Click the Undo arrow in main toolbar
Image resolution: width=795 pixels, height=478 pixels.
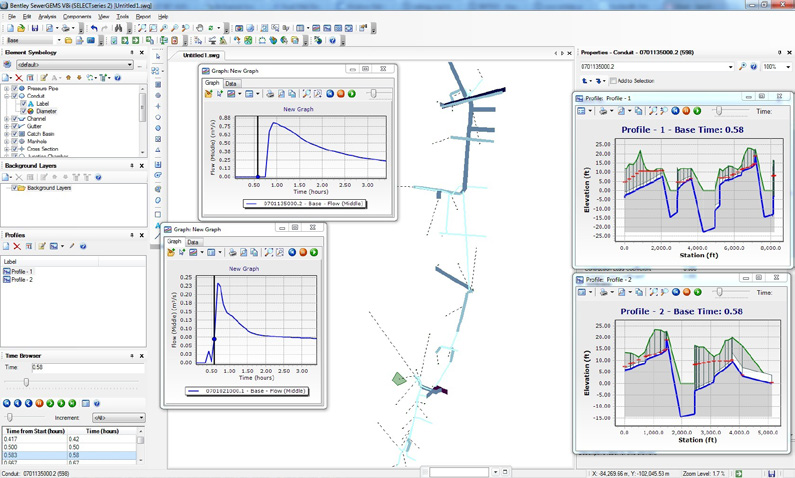(94, 28)
